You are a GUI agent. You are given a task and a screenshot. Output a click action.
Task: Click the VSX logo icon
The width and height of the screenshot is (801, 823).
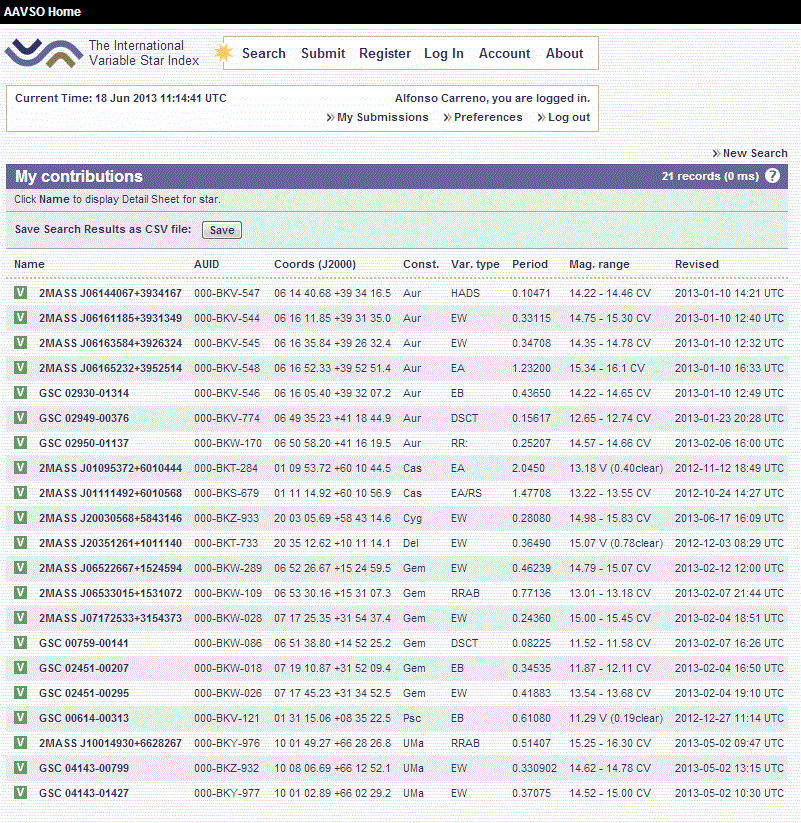point(43,53)
